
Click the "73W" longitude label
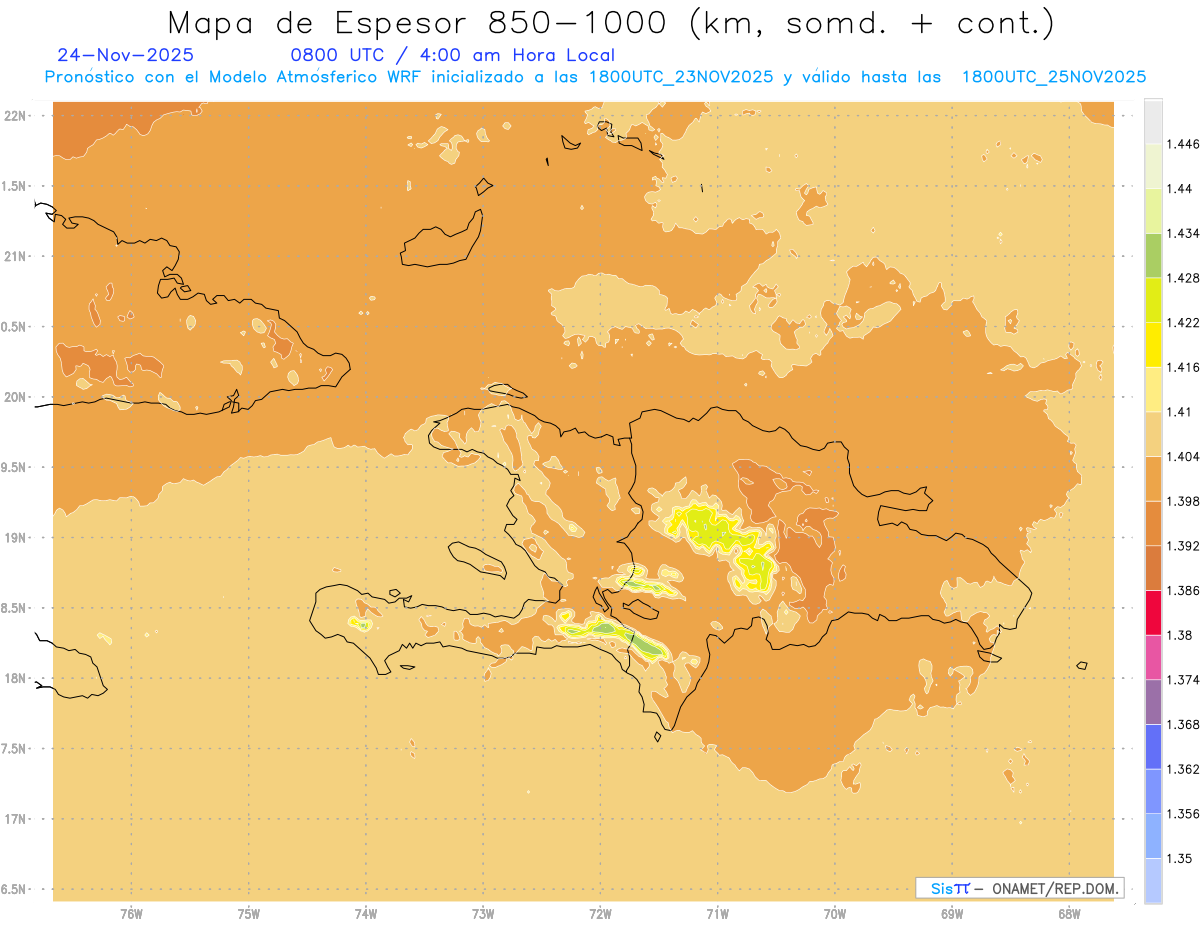click(483, 914)
